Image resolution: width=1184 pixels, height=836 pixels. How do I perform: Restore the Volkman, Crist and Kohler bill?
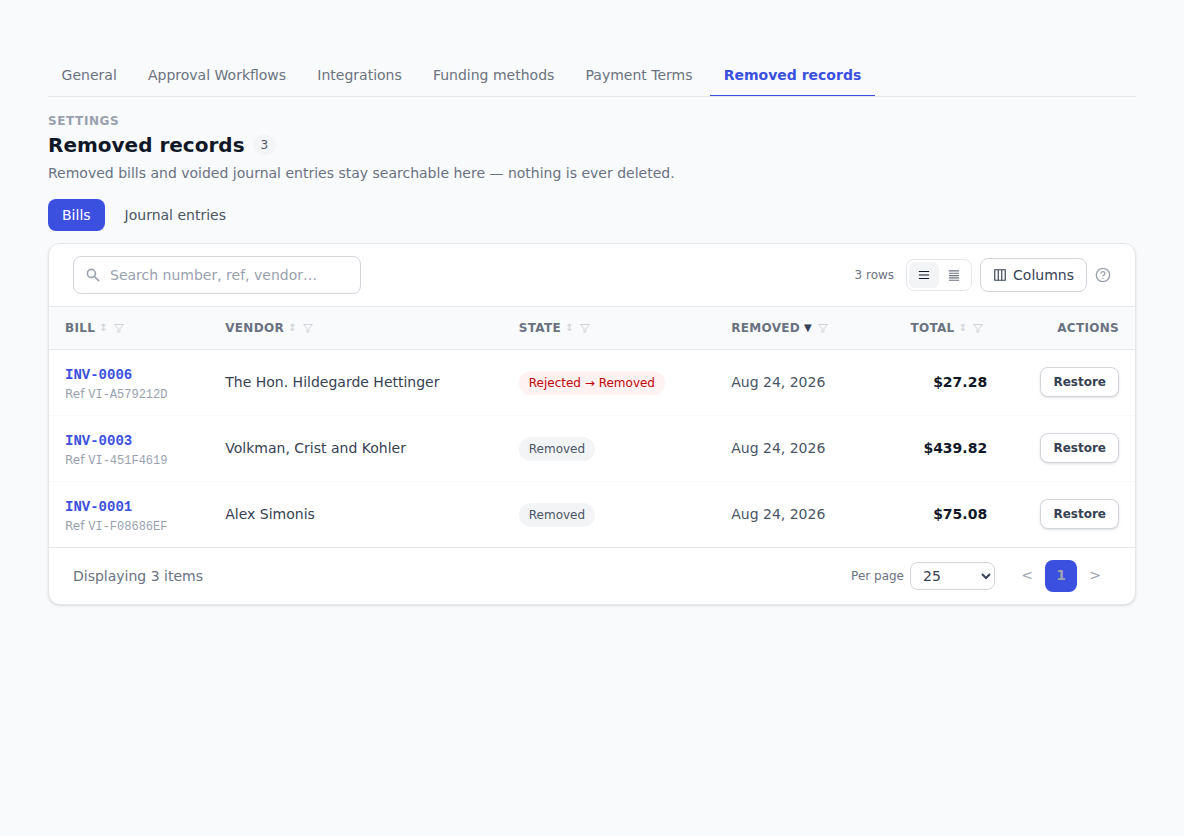pos(1079,448)
